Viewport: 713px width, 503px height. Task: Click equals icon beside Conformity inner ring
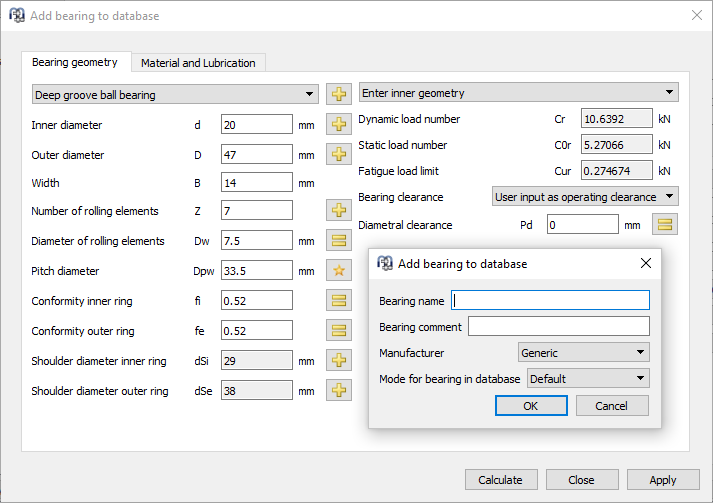pos(340,301)
